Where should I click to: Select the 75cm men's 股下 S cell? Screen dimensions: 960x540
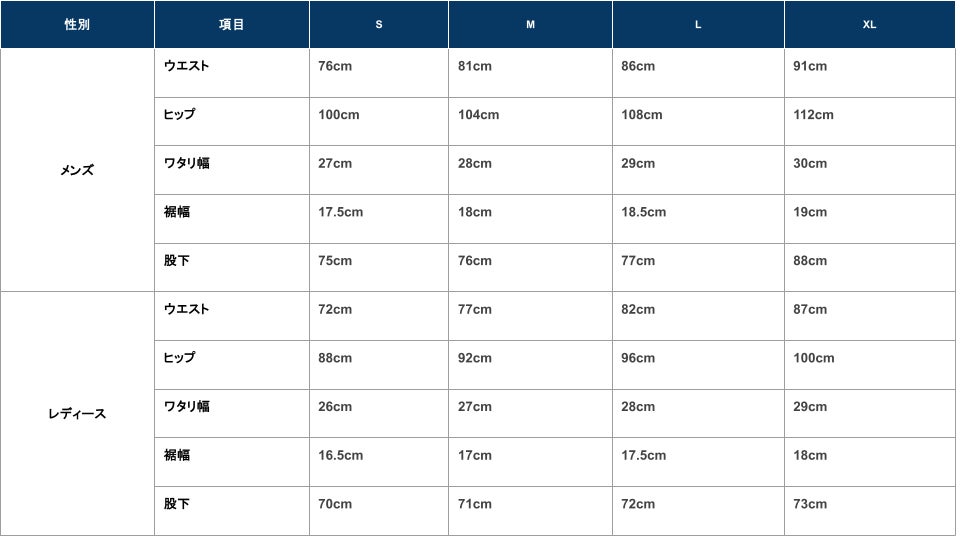coord(335,261)
